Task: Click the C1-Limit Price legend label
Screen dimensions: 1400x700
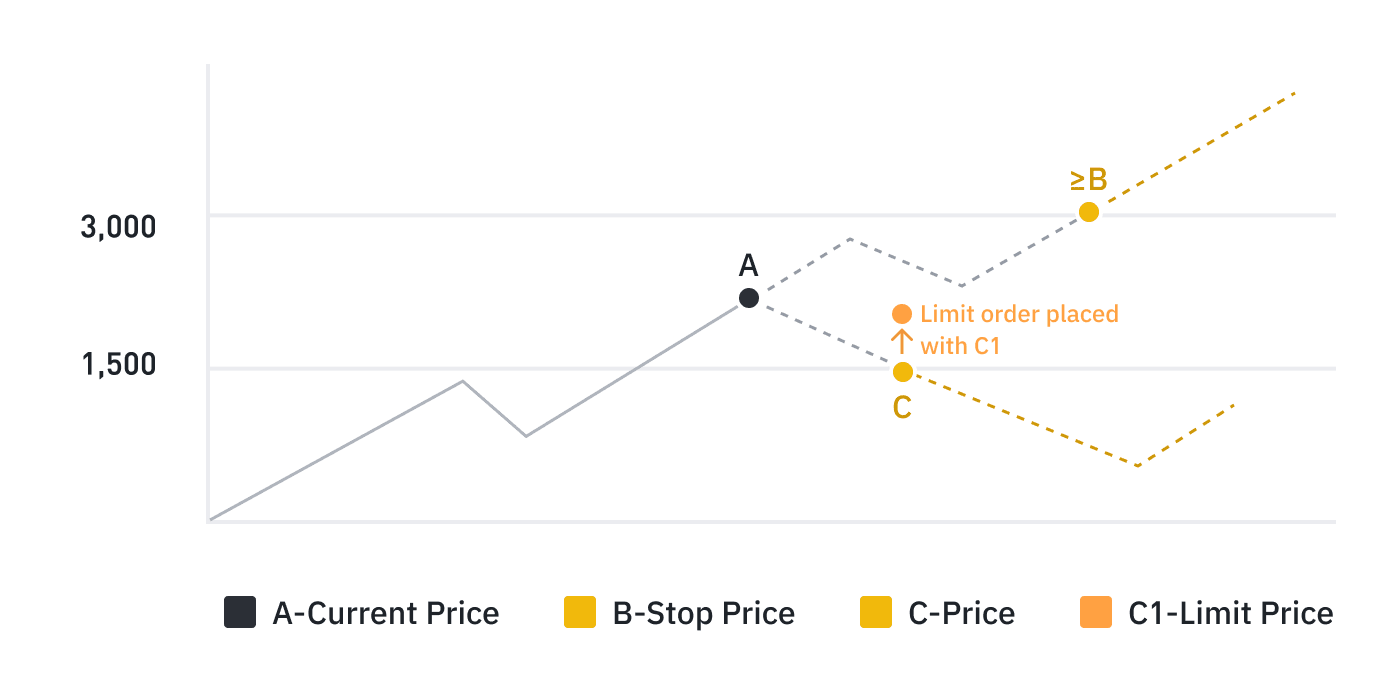Action: (1230, 613)
